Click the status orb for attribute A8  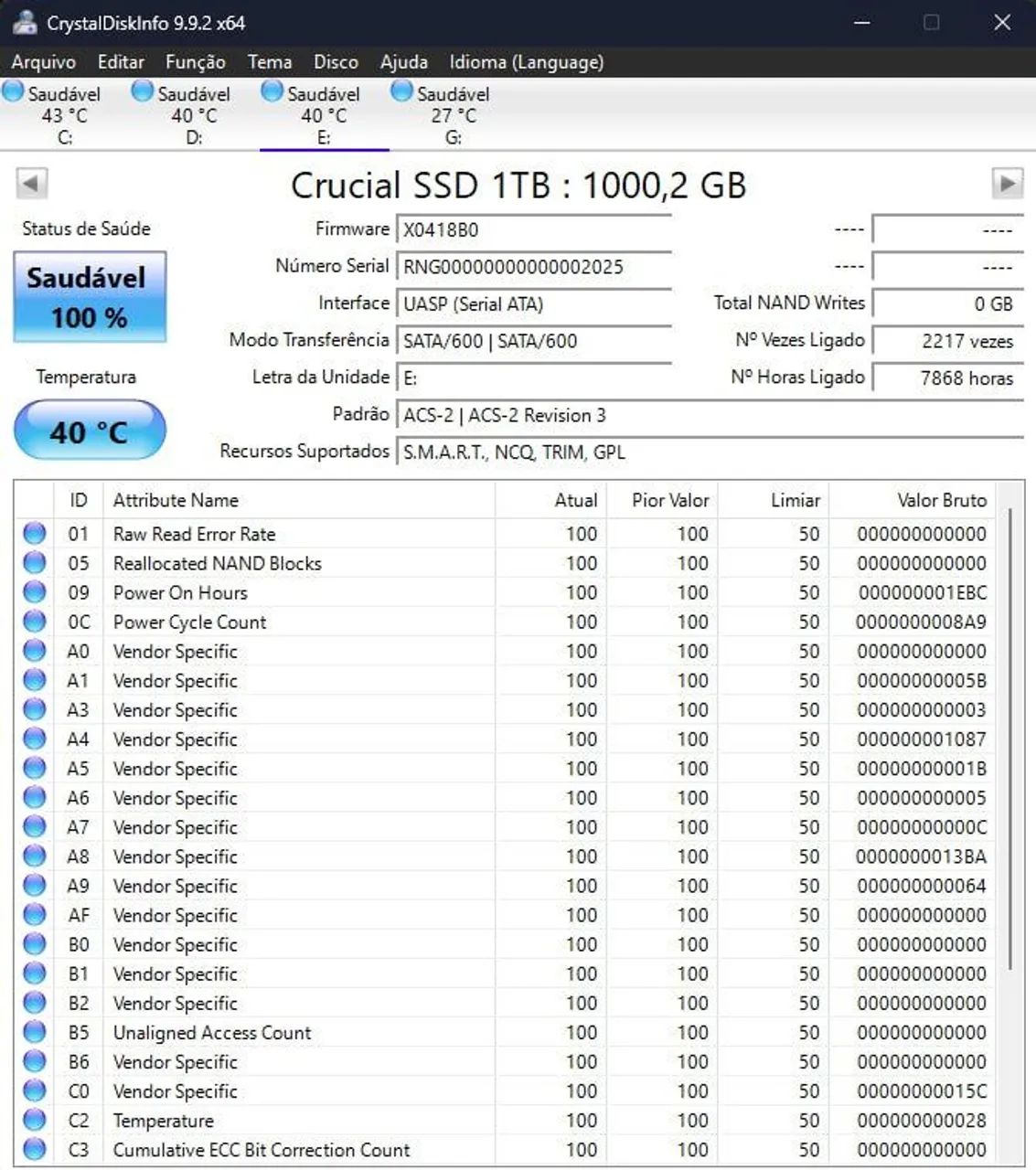click(35, 856)
